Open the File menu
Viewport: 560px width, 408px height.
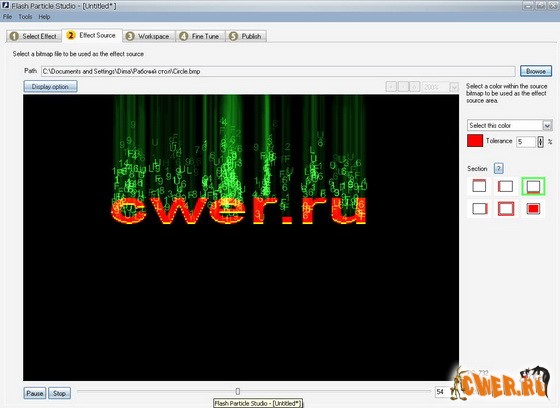[x=8, y=17]
